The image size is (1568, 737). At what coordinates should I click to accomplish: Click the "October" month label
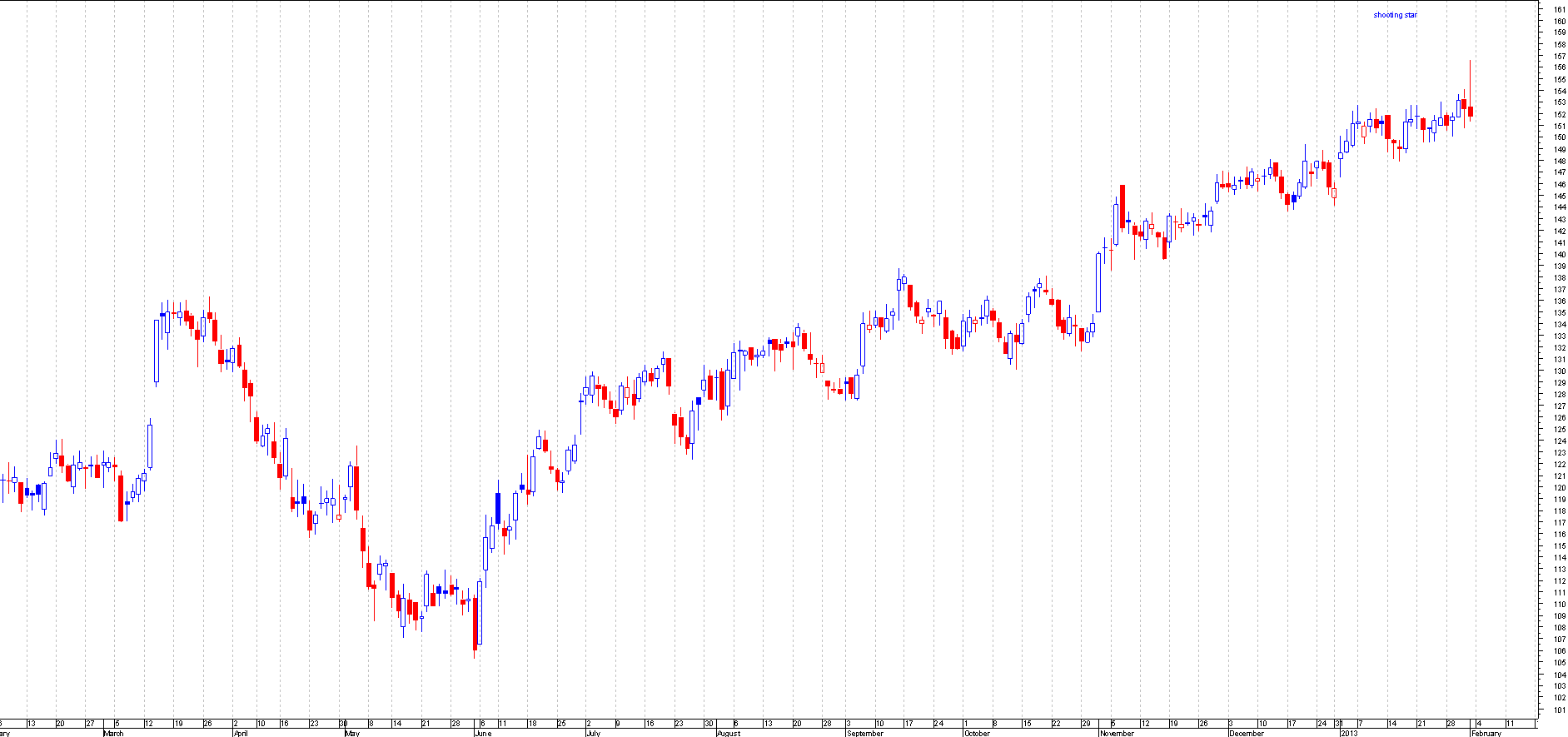[x=977, y=733]
